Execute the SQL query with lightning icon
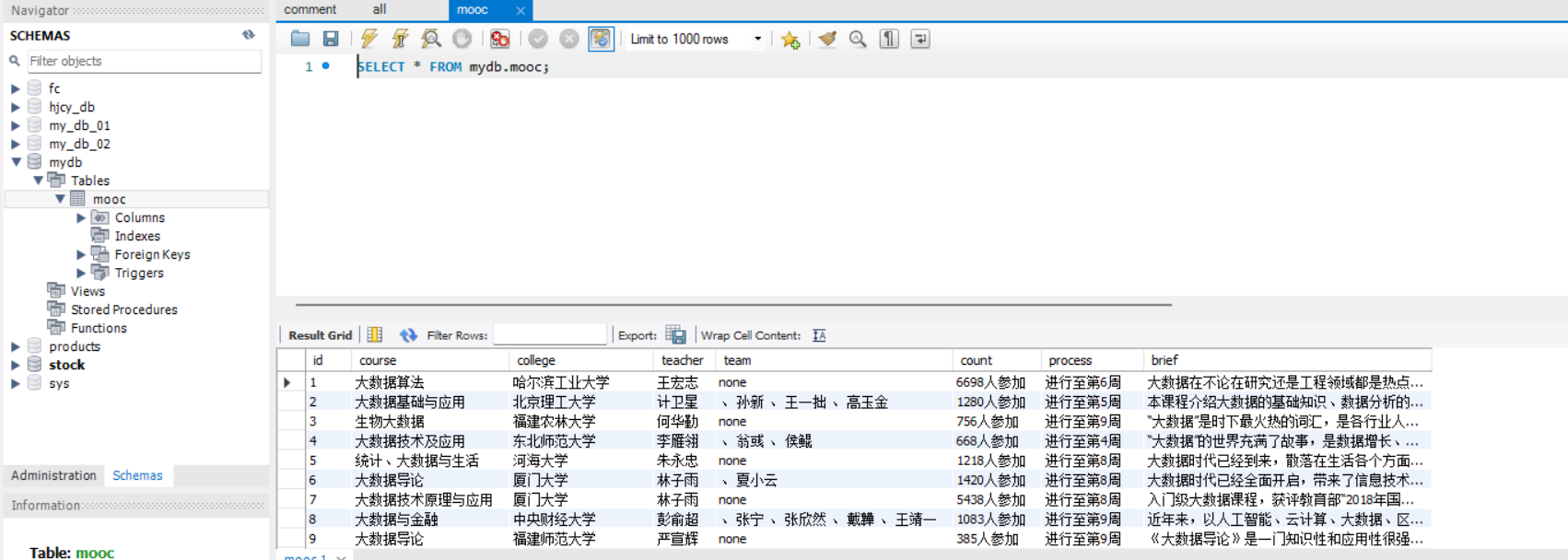This screenshot has width=1568, height=560. coord(369,39)
